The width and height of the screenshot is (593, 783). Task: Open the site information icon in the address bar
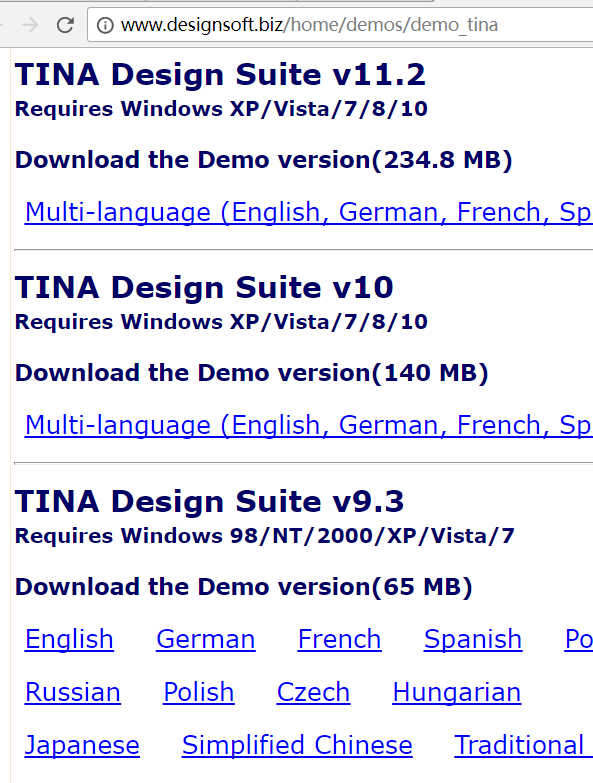[105, 25]
